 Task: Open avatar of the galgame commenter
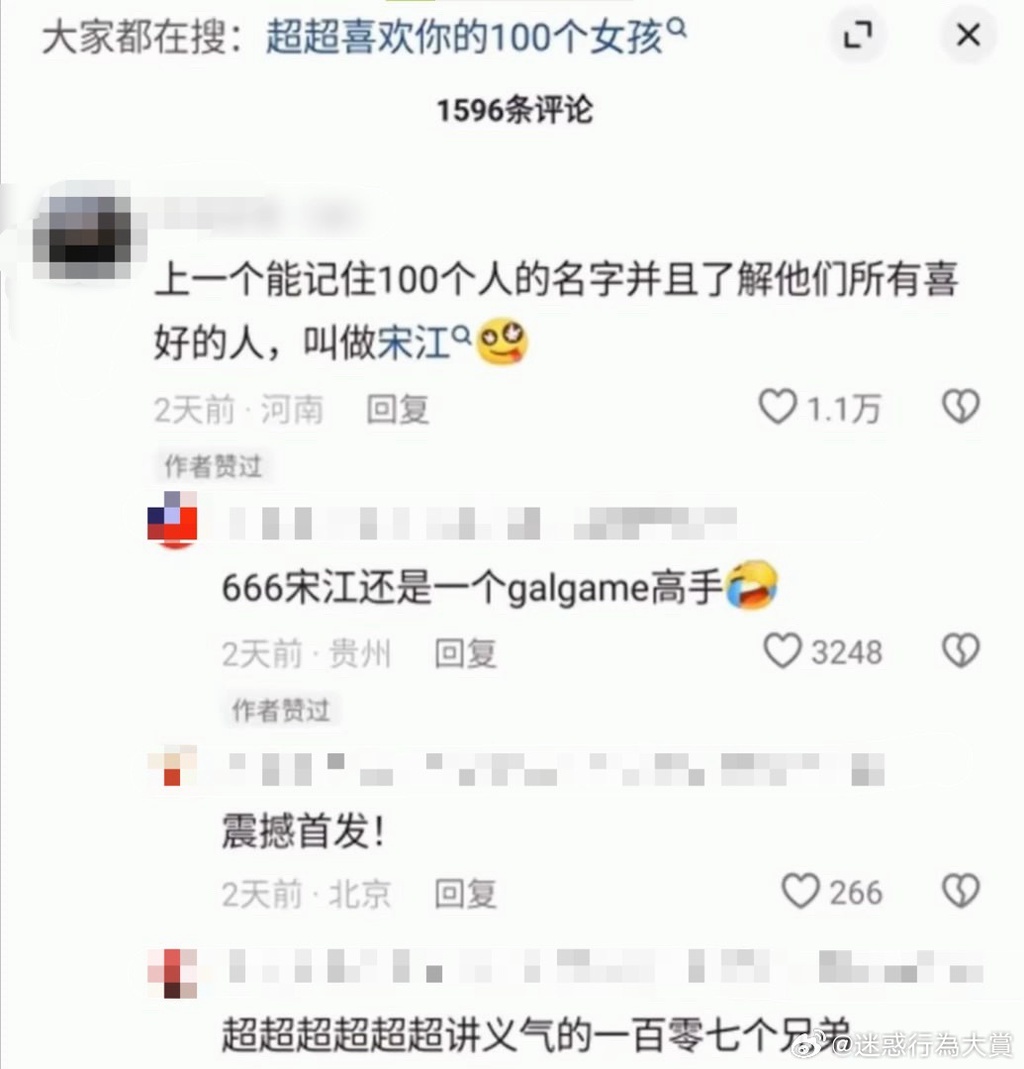(x=172, y=520)
